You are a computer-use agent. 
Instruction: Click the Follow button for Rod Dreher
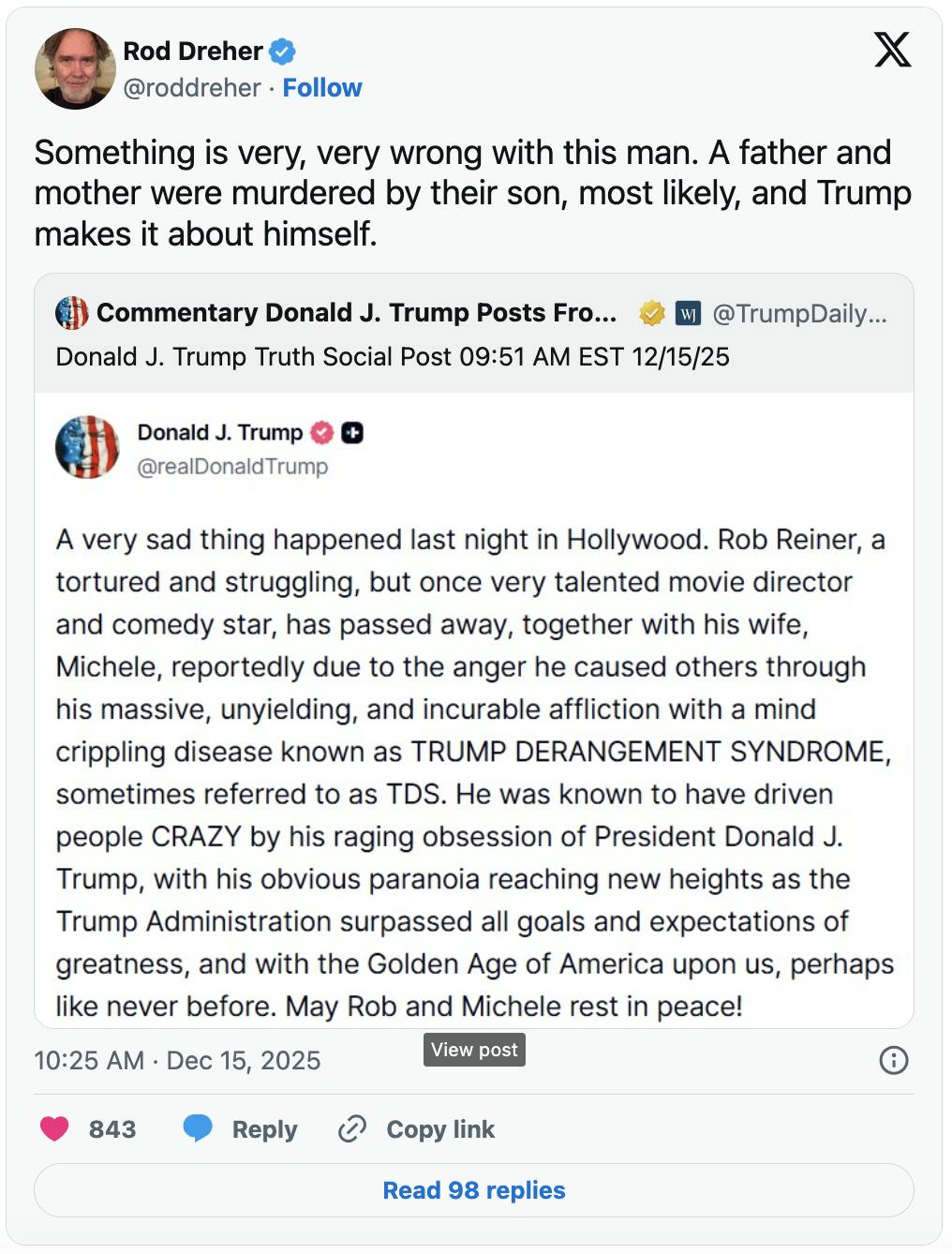click(323, 87)
